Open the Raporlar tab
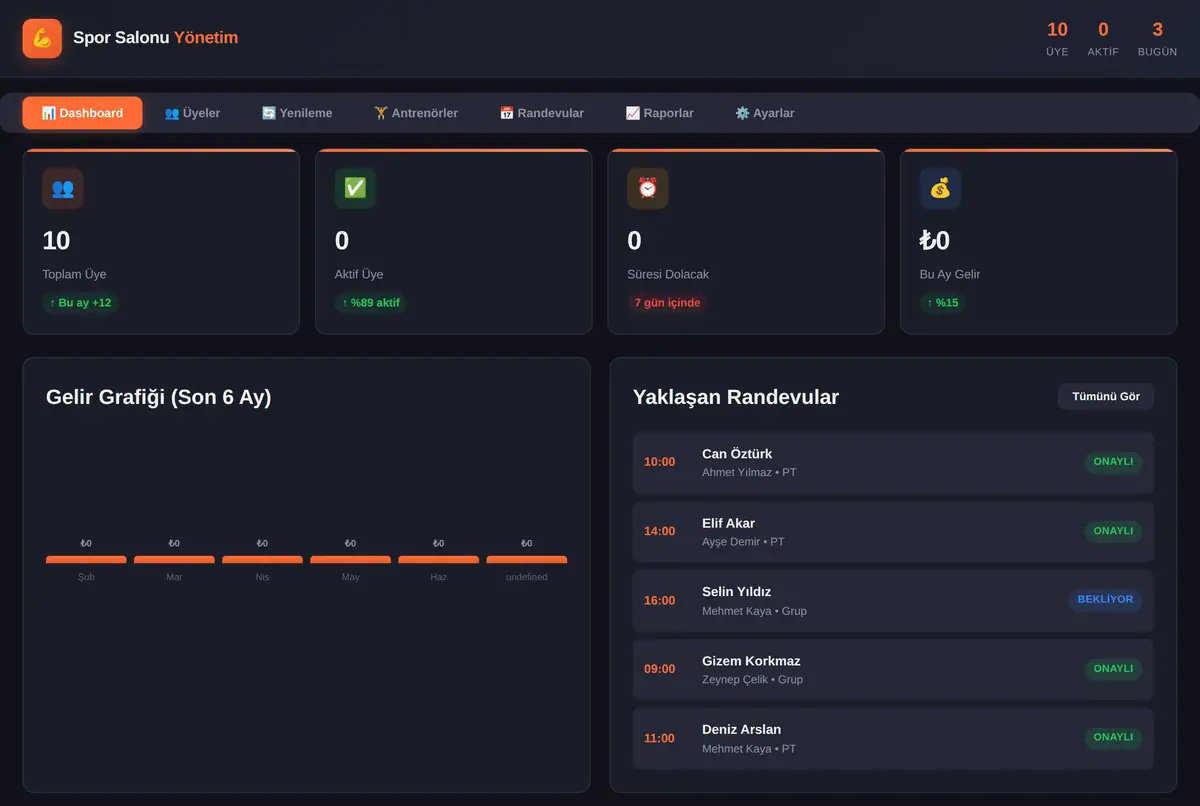The width and height of the screenshot is (1200, 806). tap(659, 113)
